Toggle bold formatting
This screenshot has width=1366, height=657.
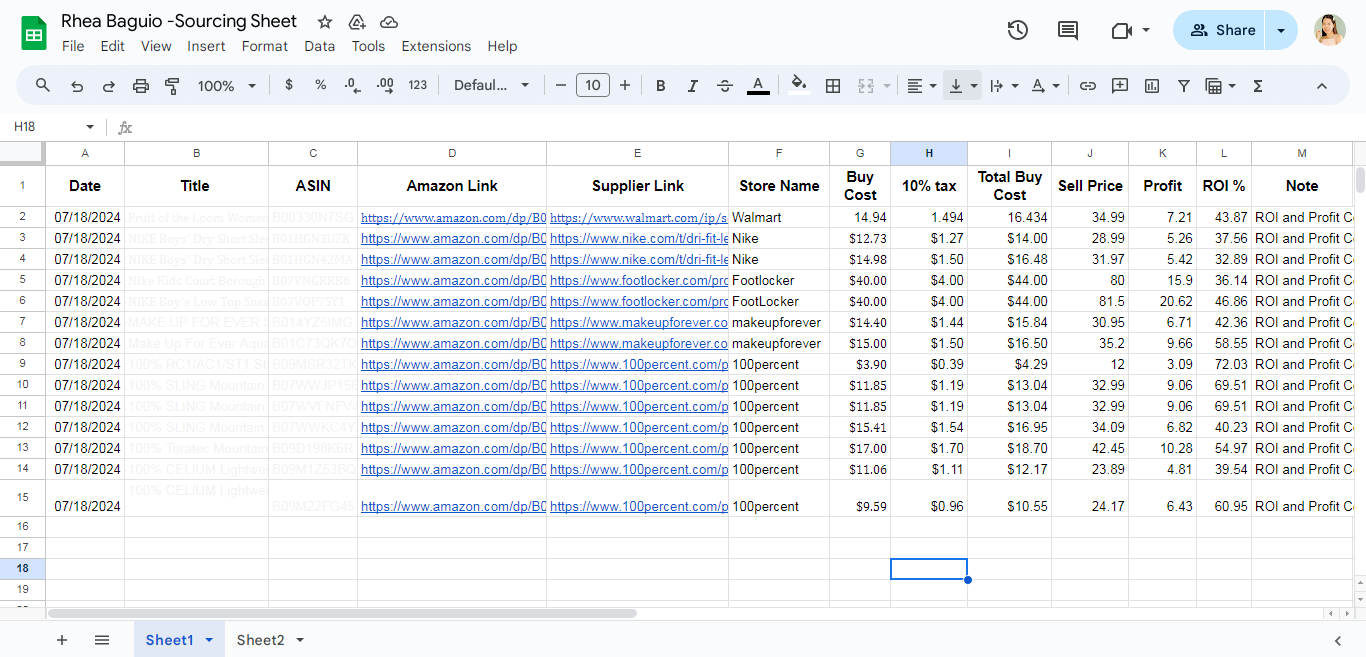(660, 86)
